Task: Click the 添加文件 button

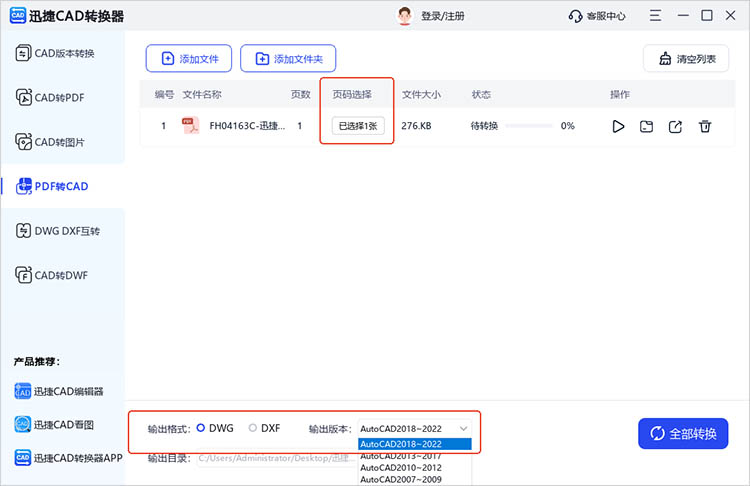Action: (189, 58)
